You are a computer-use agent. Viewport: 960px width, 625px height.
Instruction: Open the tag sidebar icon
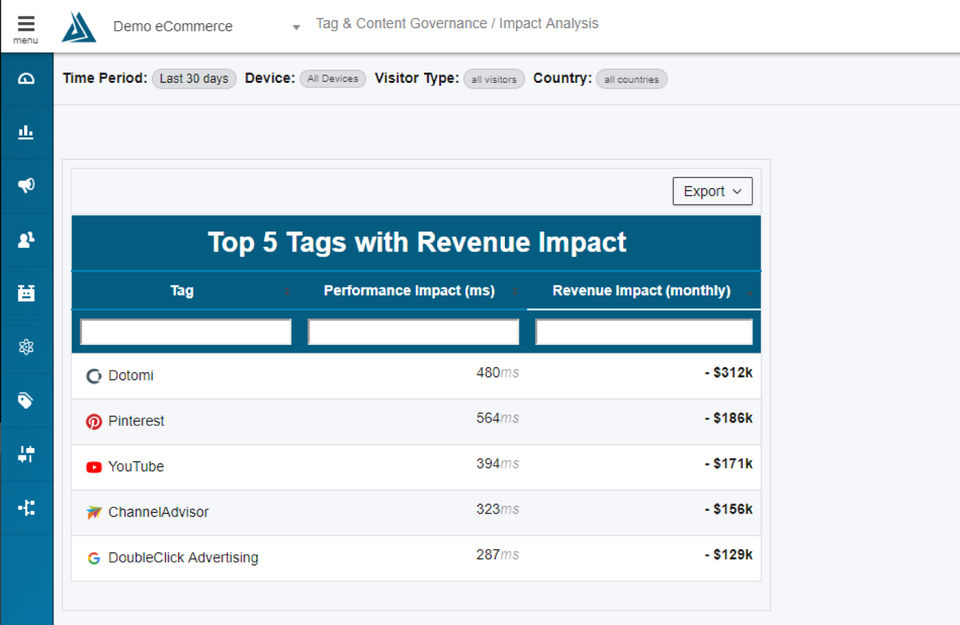(26, 401)
